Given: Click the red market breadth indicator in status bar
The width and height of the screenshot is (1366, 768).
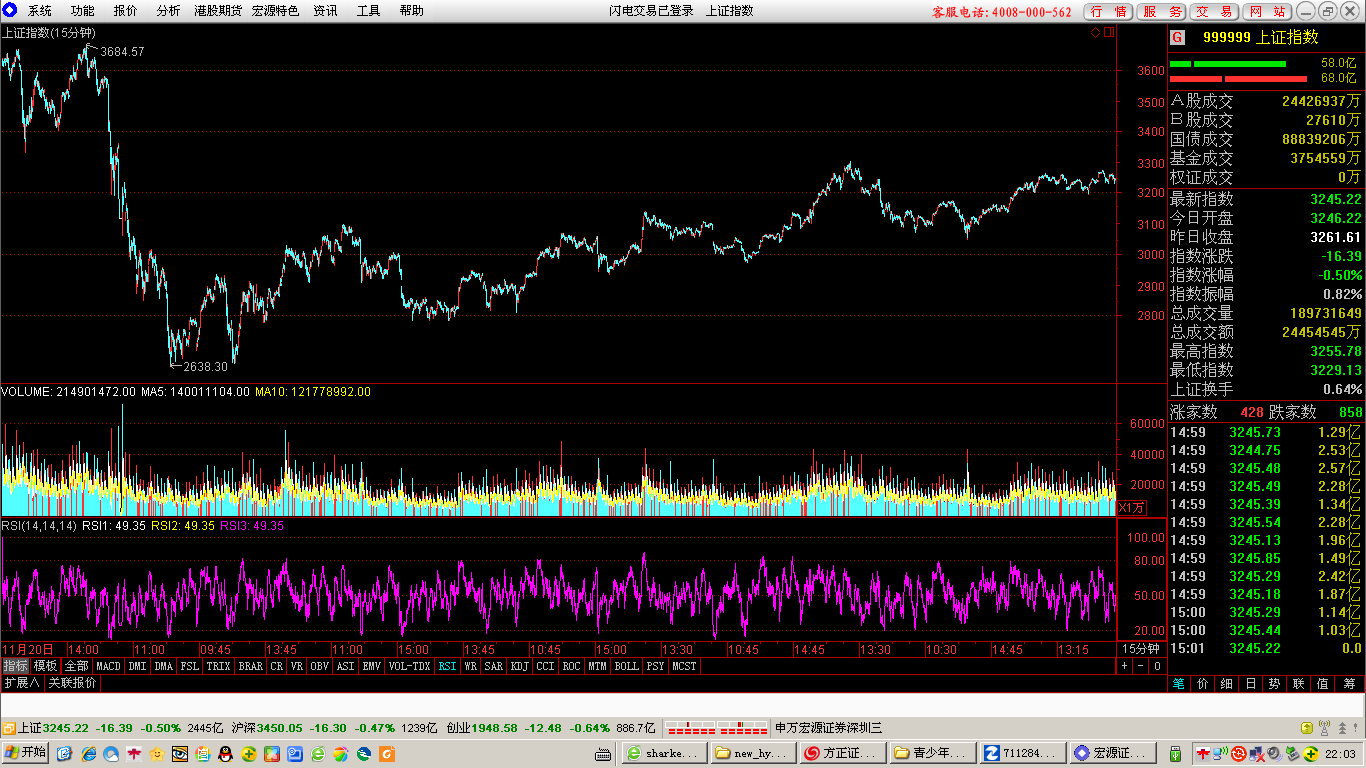Looking at the screenshot, I should point(717,728).
